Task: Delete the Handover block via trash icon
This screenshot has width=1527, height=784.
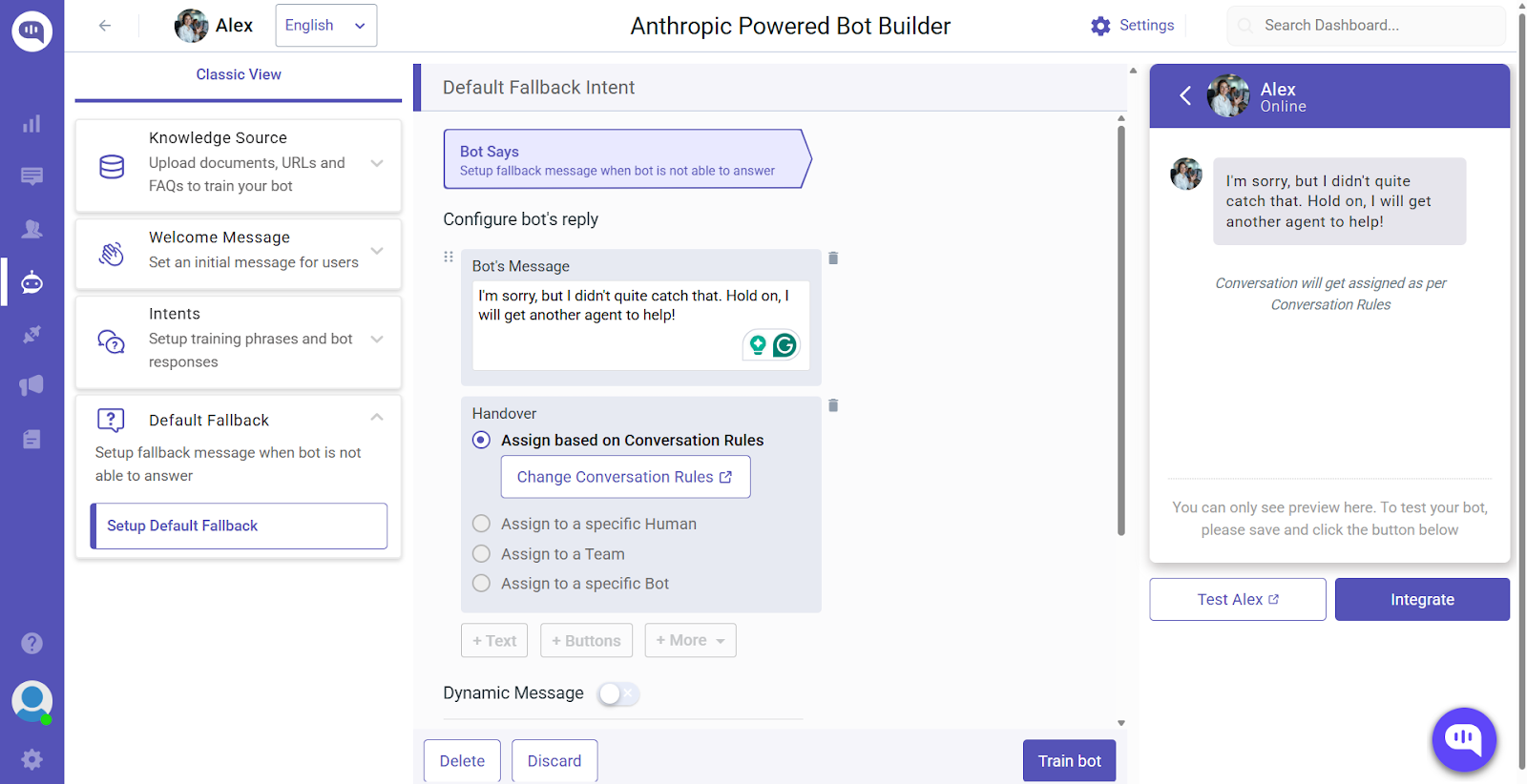Action: tap(833, 405)
